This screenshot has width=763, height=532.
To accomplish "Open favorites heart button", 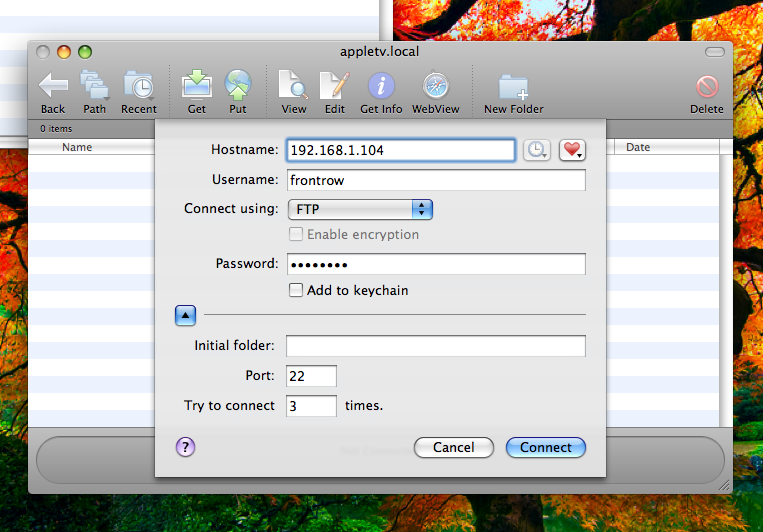I will click(572, 149).
